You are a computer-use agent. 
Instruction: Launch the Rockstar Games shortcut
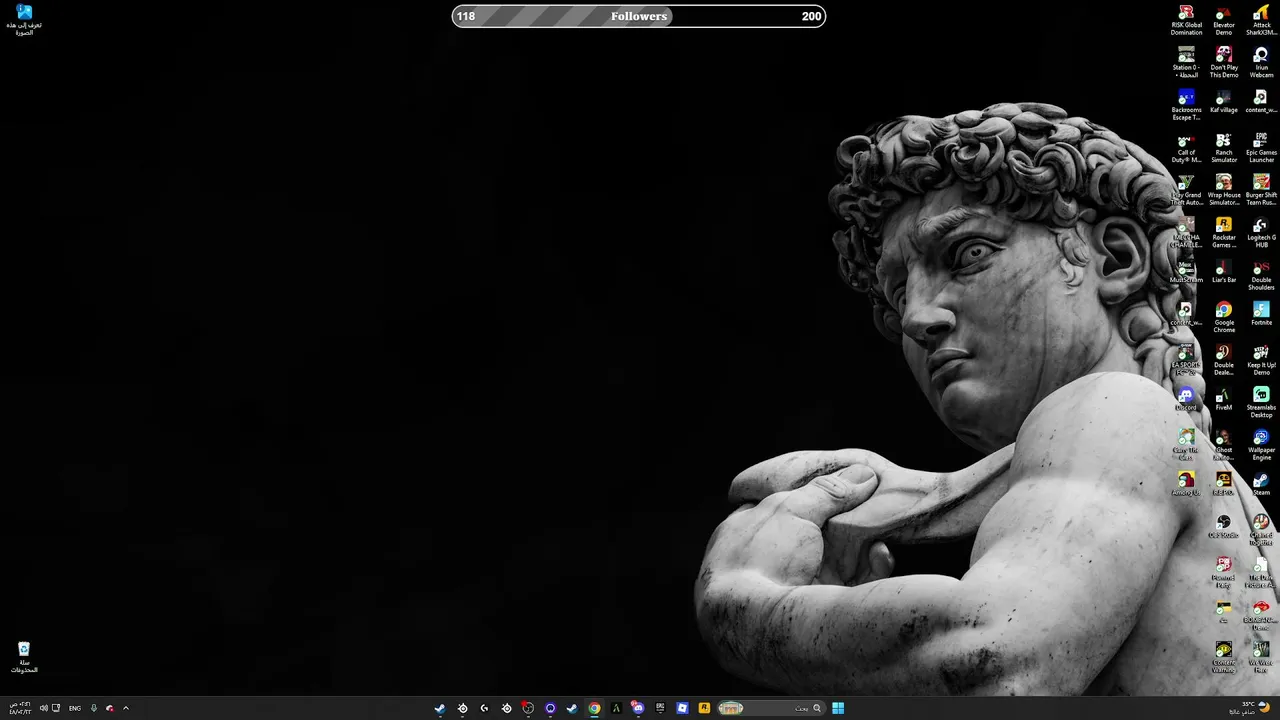(x=1224, y=232)
